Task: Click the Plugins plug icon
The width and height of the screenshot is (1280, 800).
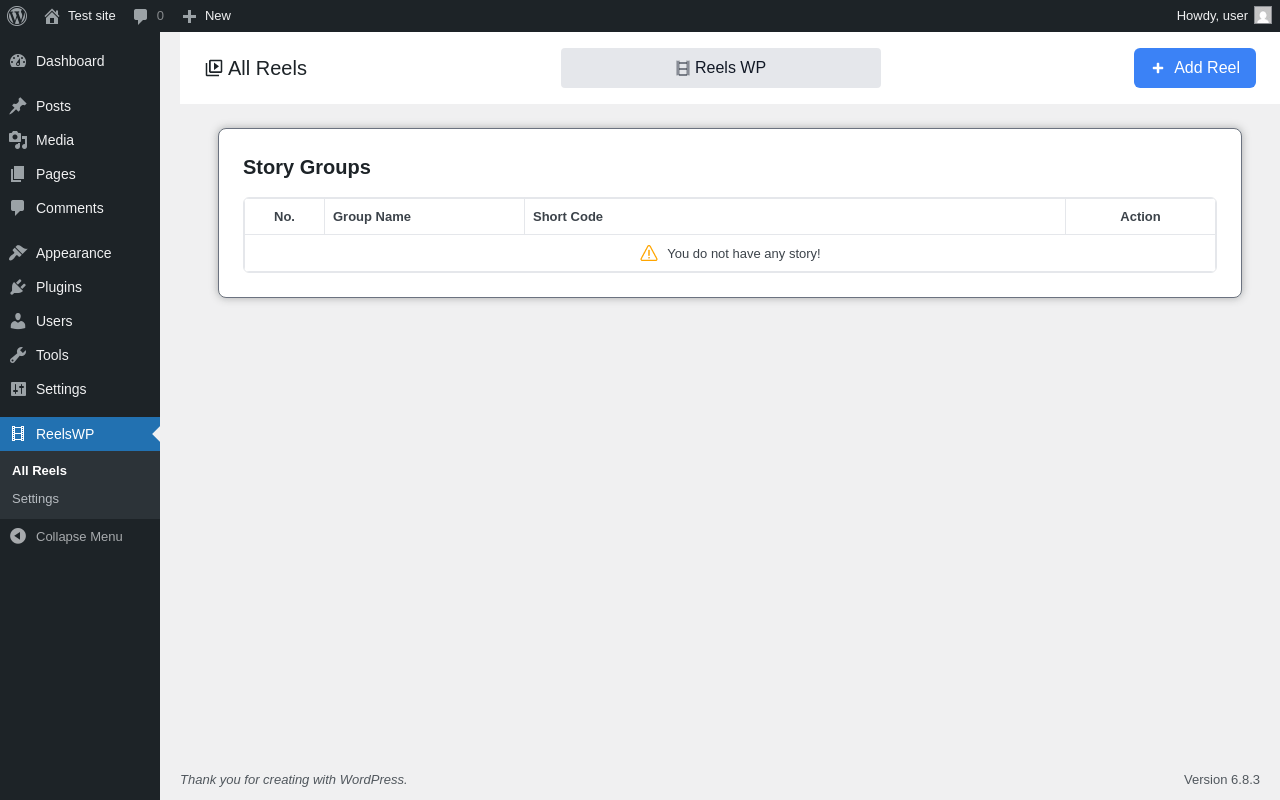Action: (18, 287)
